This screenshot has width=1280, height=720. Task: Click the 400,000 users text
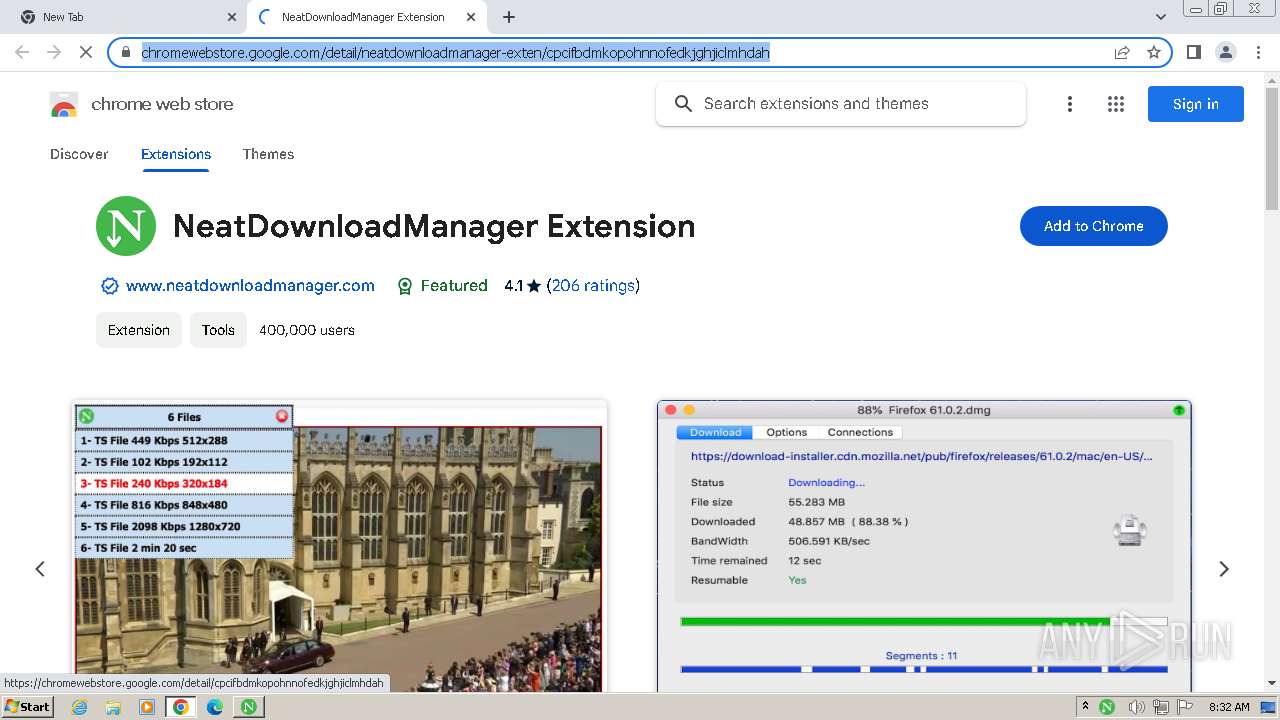(307, 330)
